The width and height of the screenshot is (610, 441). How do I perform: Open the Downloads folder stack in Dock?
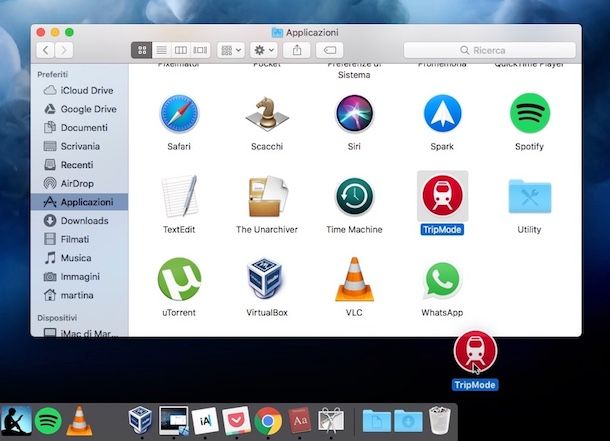pyautogui.click(x=408, y=421)
